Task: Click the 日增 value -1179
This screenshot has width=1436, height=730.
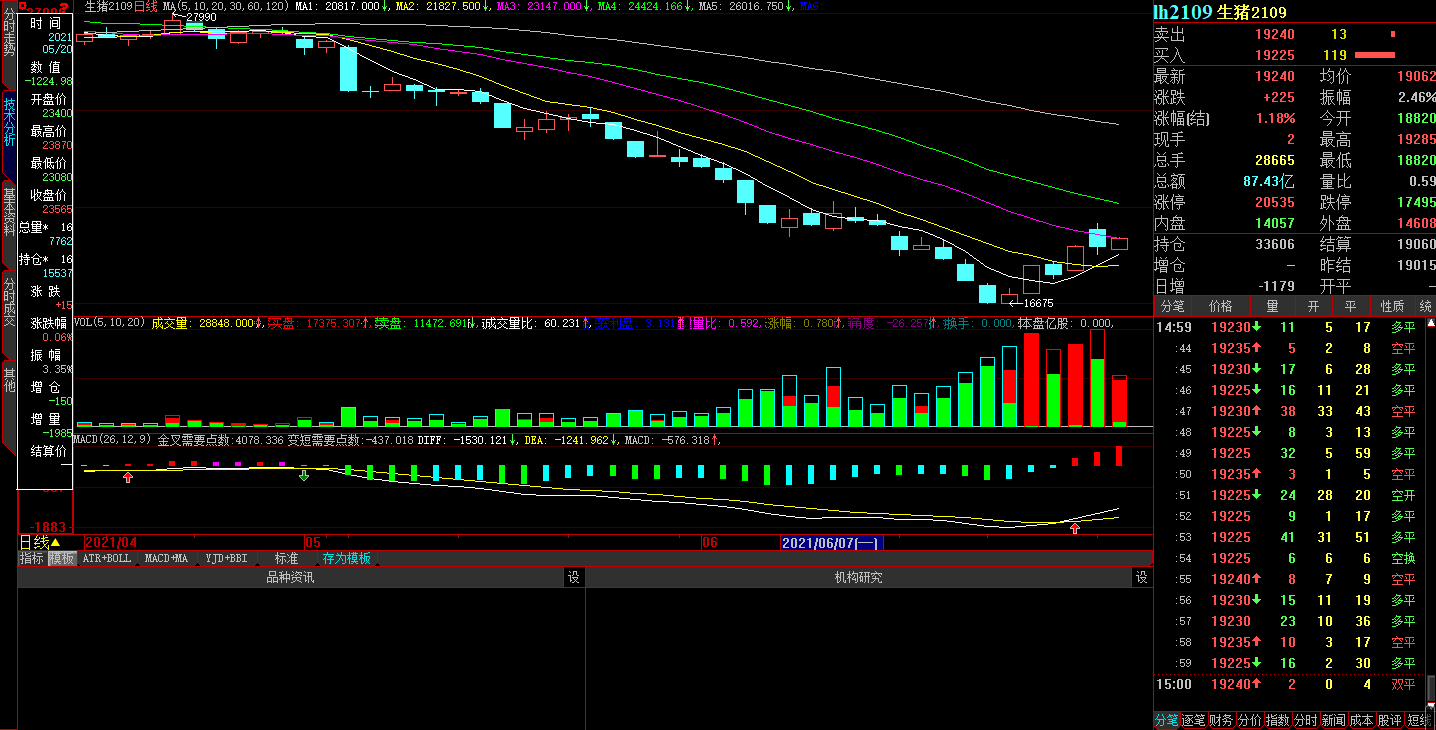Action: pyautogui.click(x=1274, y=287)
